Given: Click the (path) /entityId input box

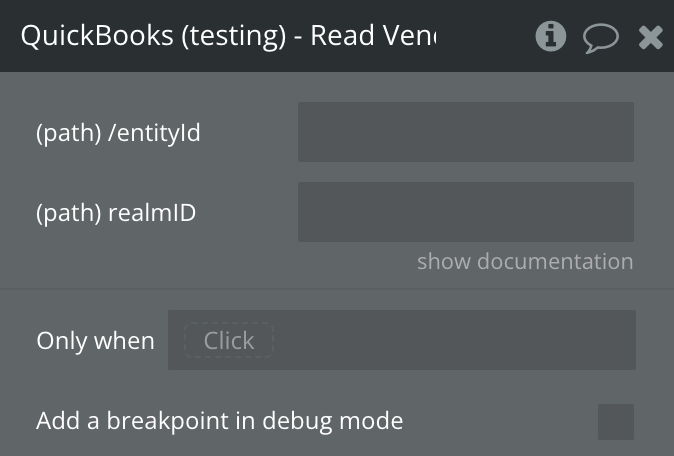Looking at the screenshot, I should click(465, 132).
